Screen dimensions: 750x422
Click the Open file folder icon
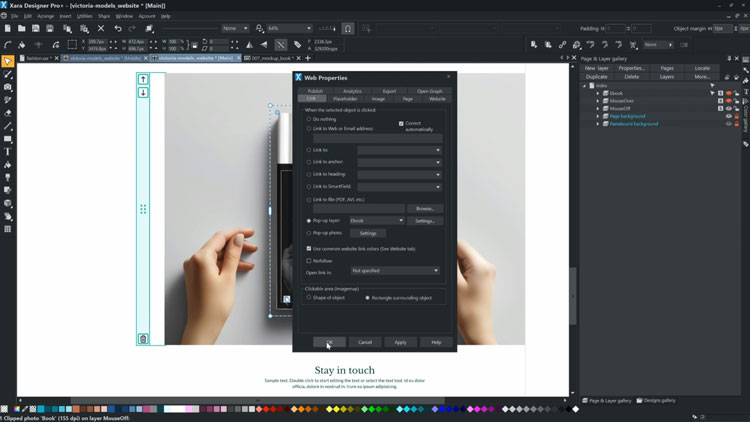click(x=22, y=29)
